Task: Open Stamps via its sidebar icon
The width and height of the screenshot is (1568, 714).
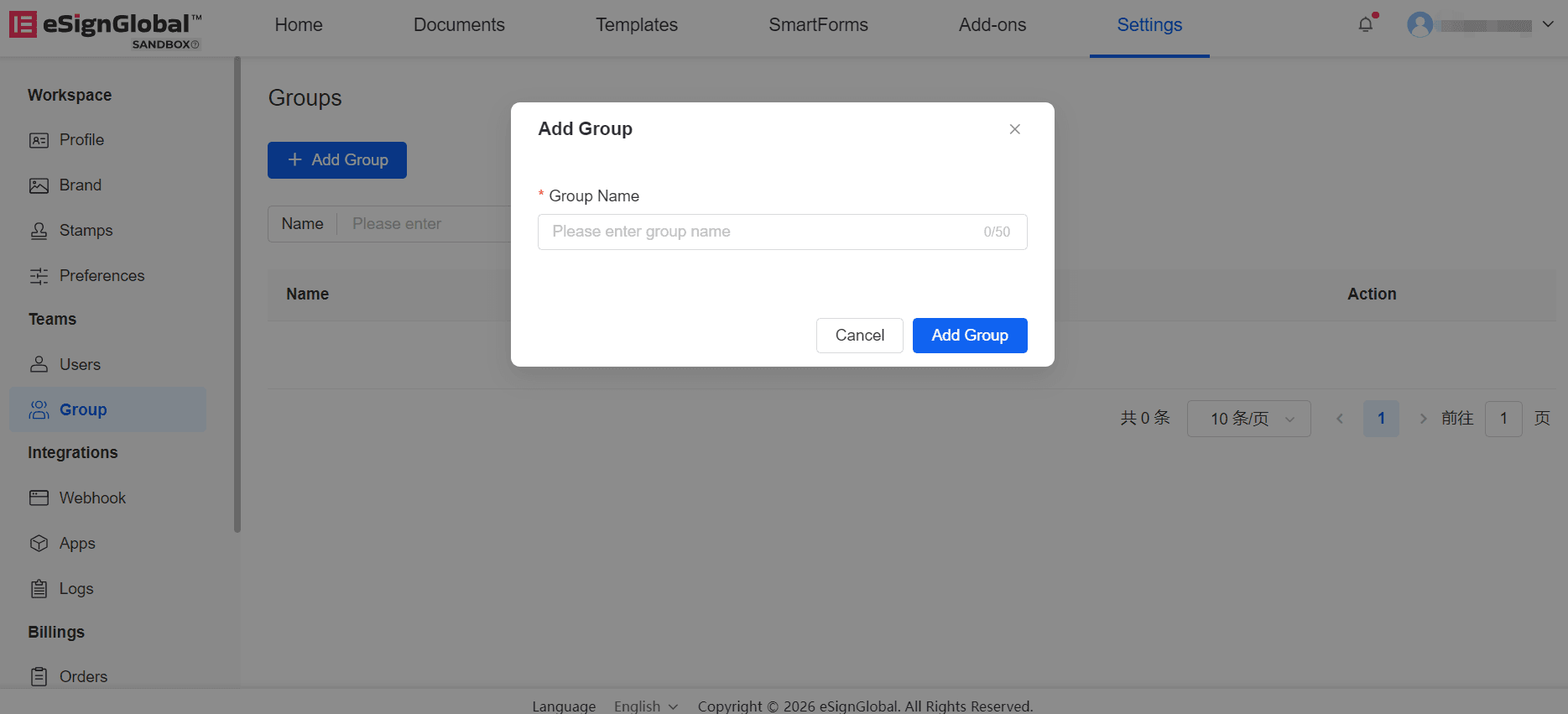Action: click(39, 231)
